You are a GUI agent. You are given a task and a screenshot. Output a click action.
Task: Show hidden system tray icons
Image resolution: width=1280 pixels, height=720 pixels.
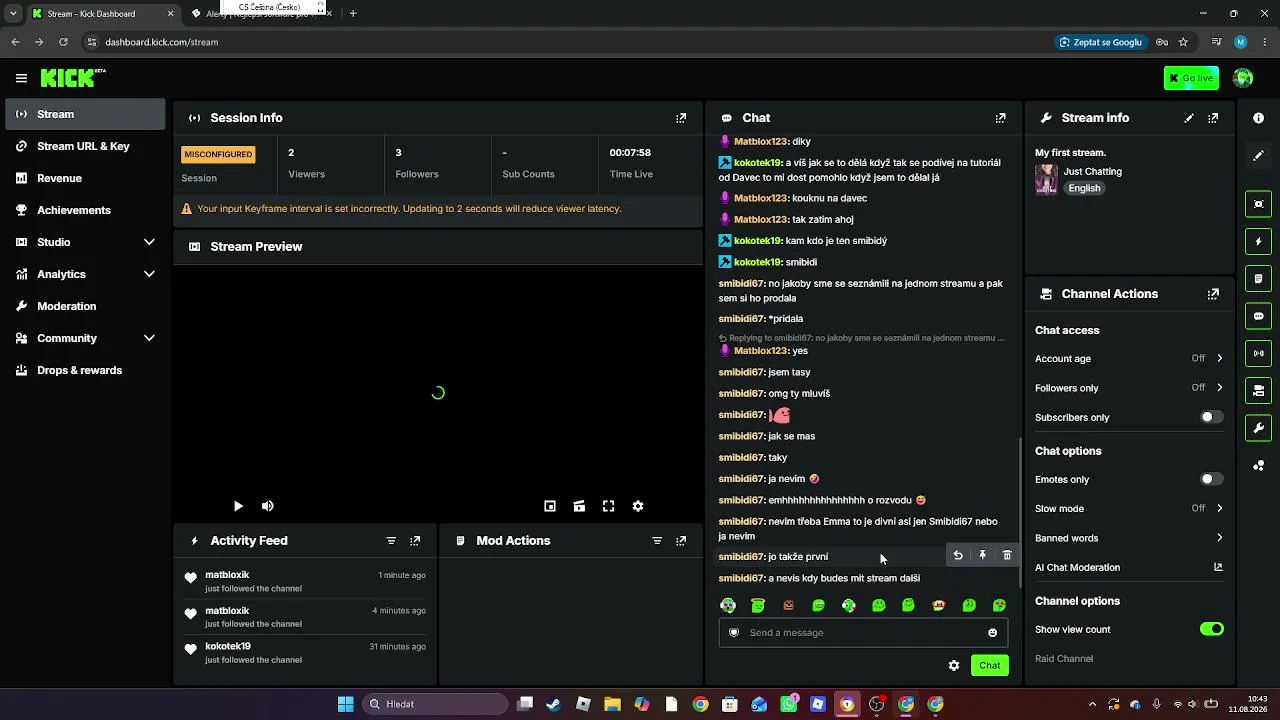[x=1092, y=704]
